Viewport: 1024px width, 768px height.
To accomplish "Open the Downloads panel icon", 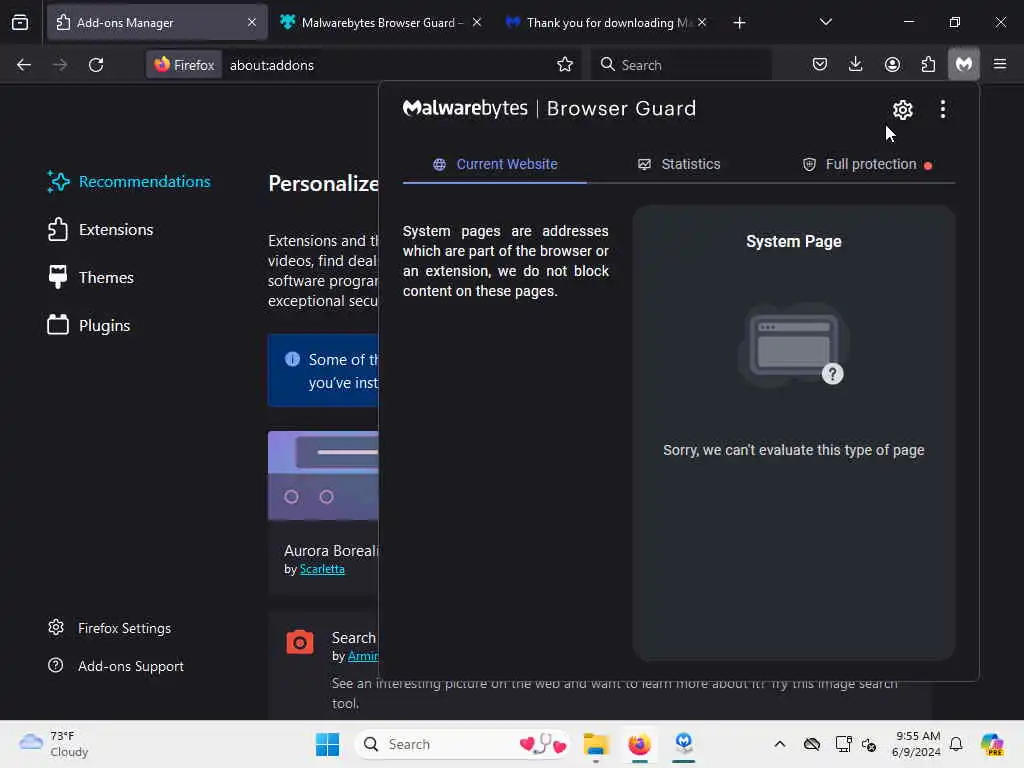I will tap(856, 64).
